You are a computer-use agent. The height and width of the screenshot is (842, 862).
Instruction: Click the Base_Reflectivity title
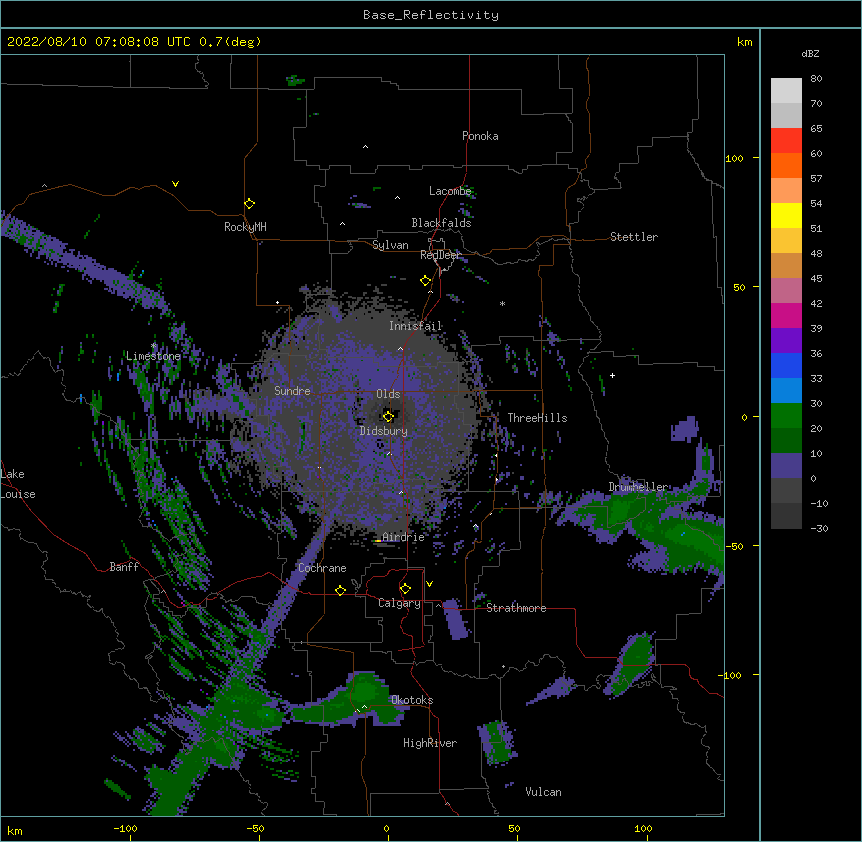(x=431, y=15)
